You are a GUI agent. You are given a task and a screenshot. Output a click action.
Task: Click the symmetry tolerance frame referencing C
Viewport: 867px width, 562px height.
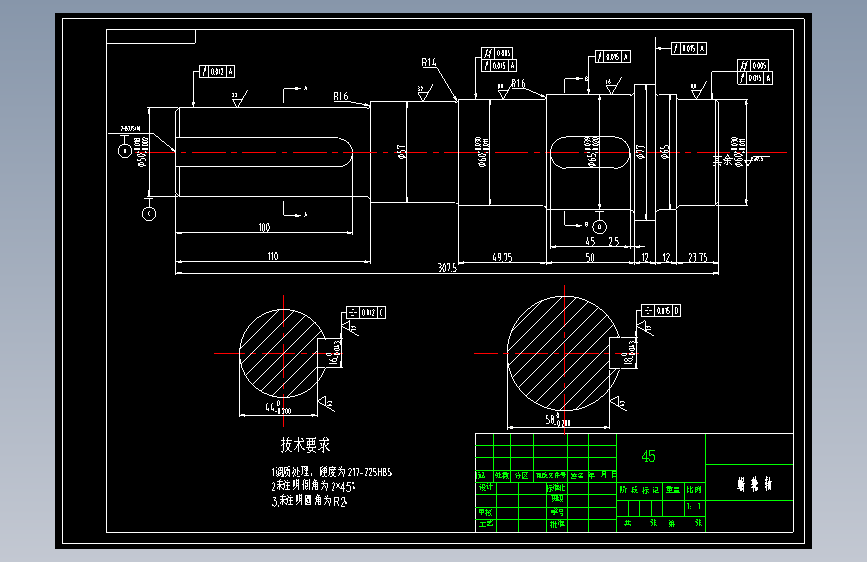click(x=366, y=313)
